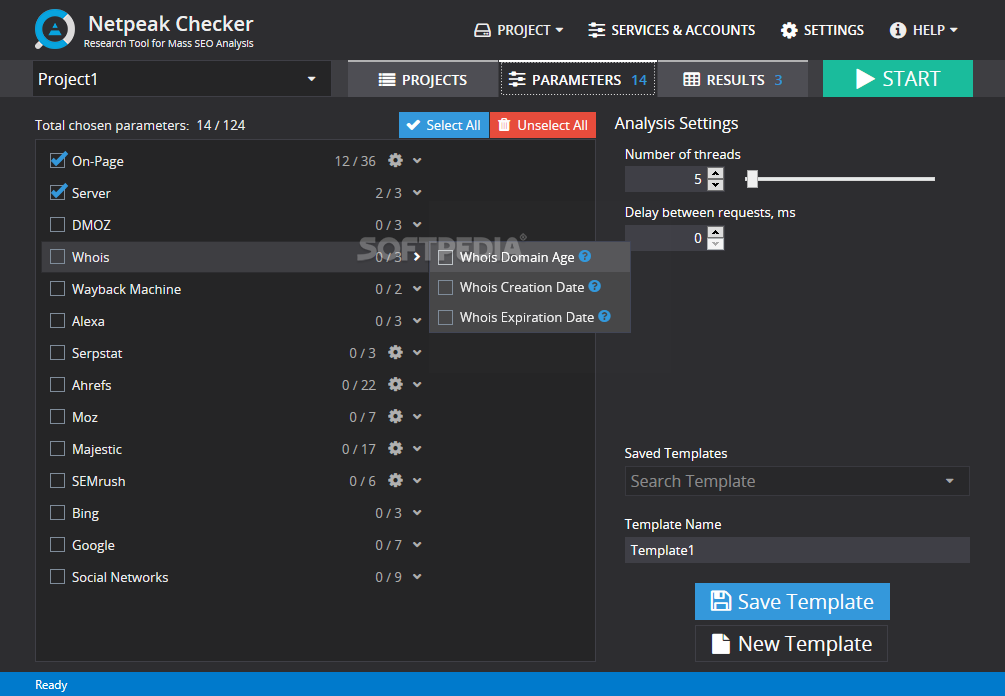The image size is (1005, 696).
Task: Click the Select All button
Action: [444, 125]
